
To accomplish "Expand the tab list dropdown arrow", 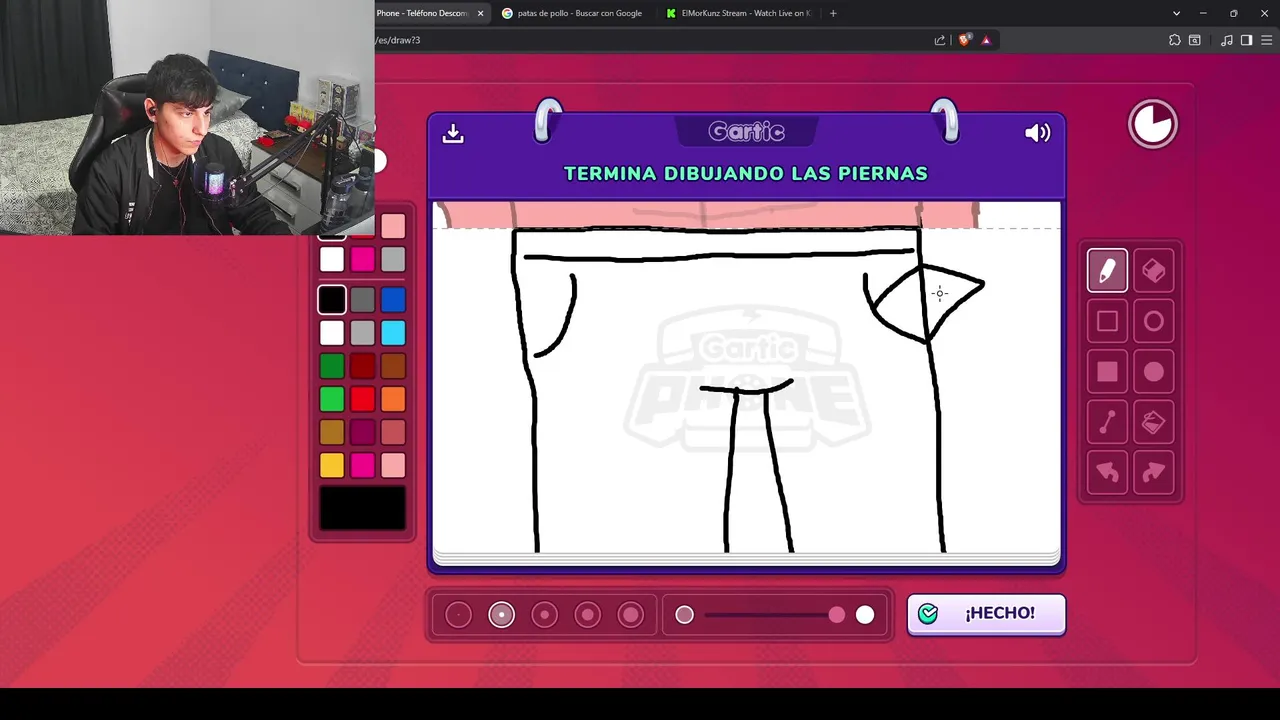I will tap(1176, 13).
